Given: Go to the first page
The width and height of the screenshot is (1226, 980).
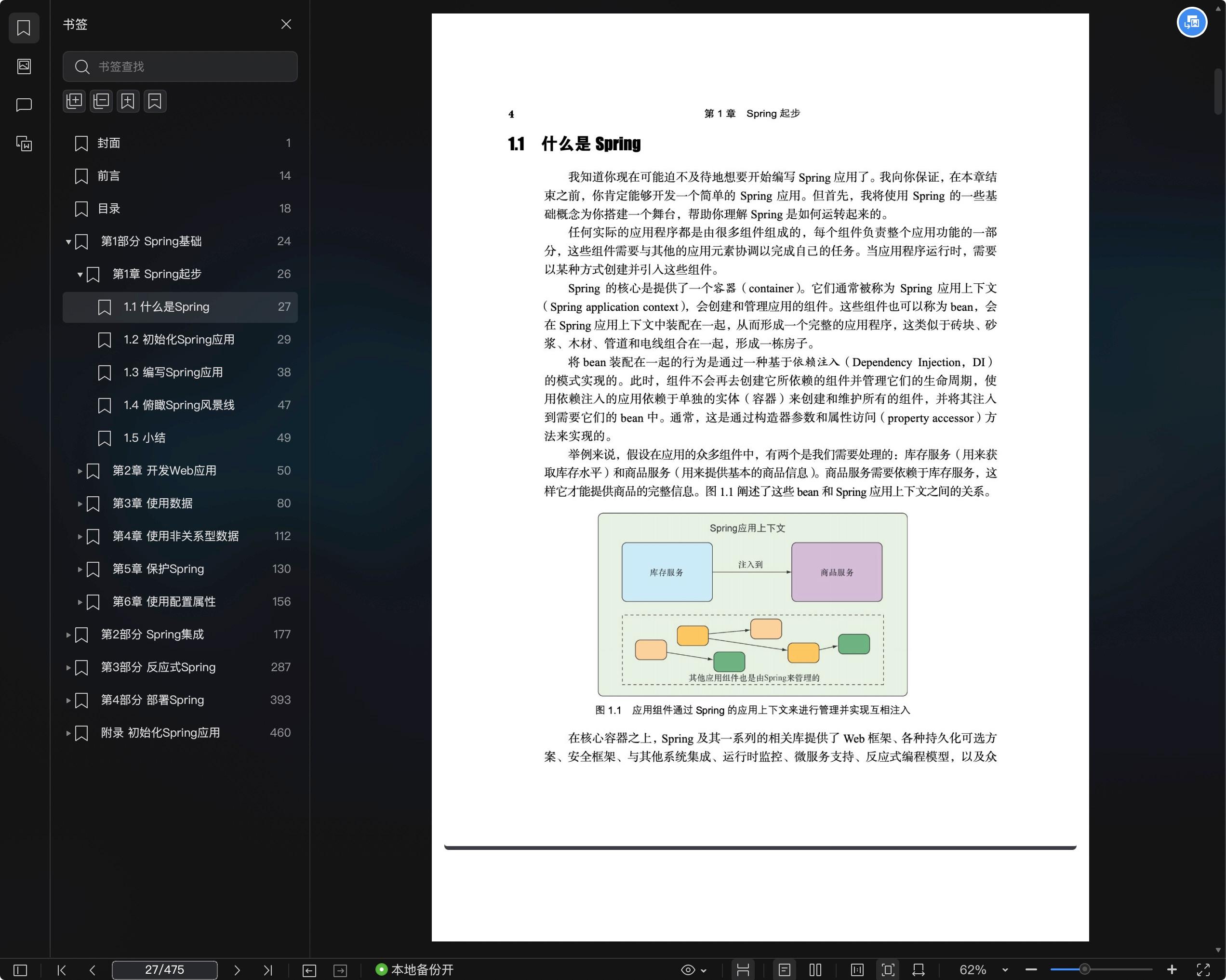Looking at the screenshot, I should [x=62, y=970].
